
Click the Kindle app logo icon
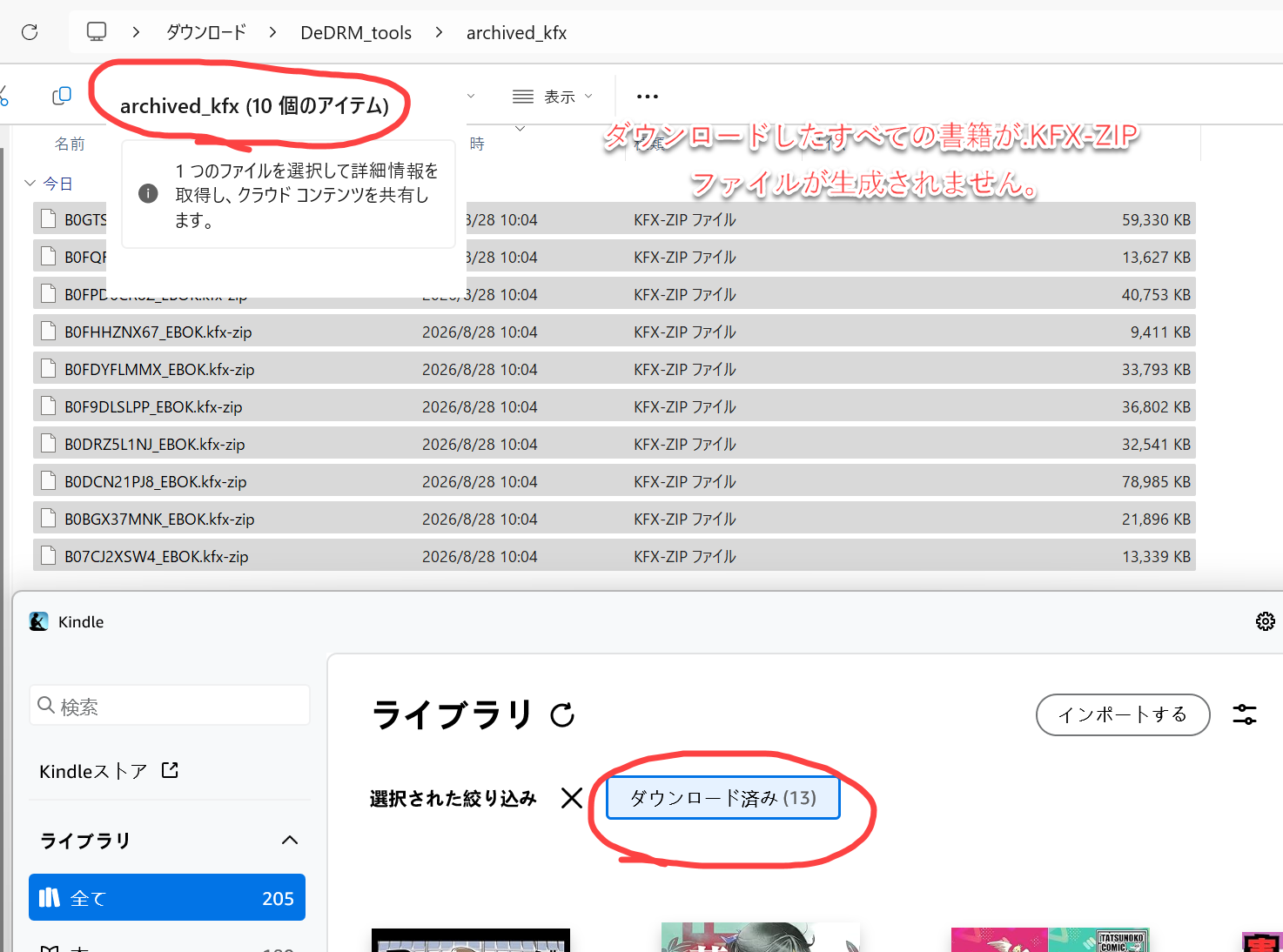tap(39, 621)
